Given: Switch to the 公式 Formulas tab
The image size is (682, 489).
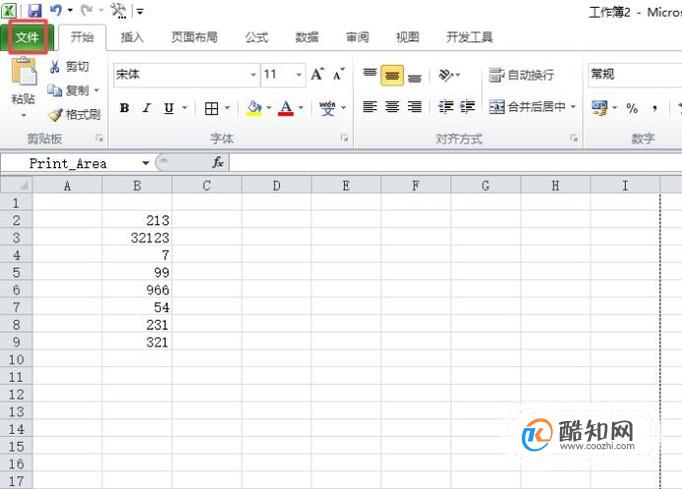Looking at the screenshot, I should pyautogui.click(x=257, y=37).
